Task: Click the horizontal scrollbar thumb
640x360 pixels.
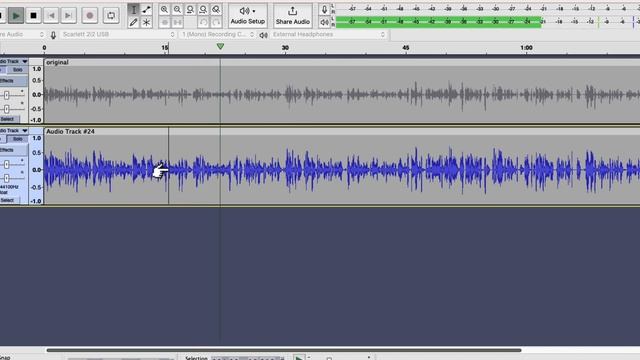Action: pos(284,350)
